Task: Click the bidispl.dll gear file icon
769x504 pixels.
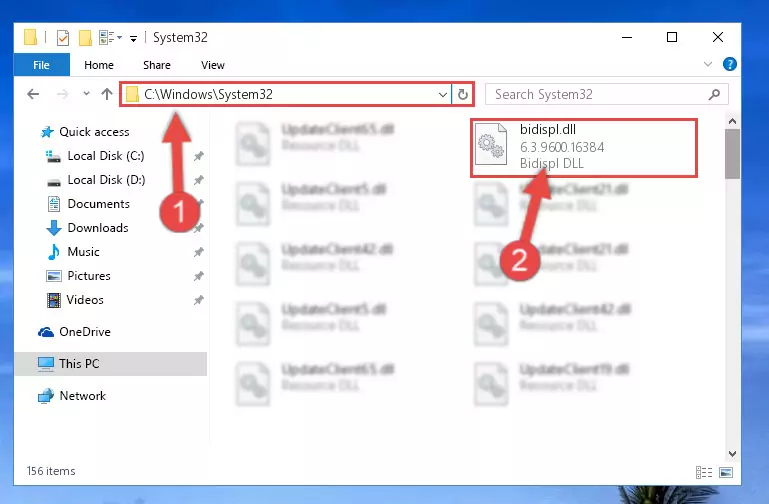Action: (491, 144)
